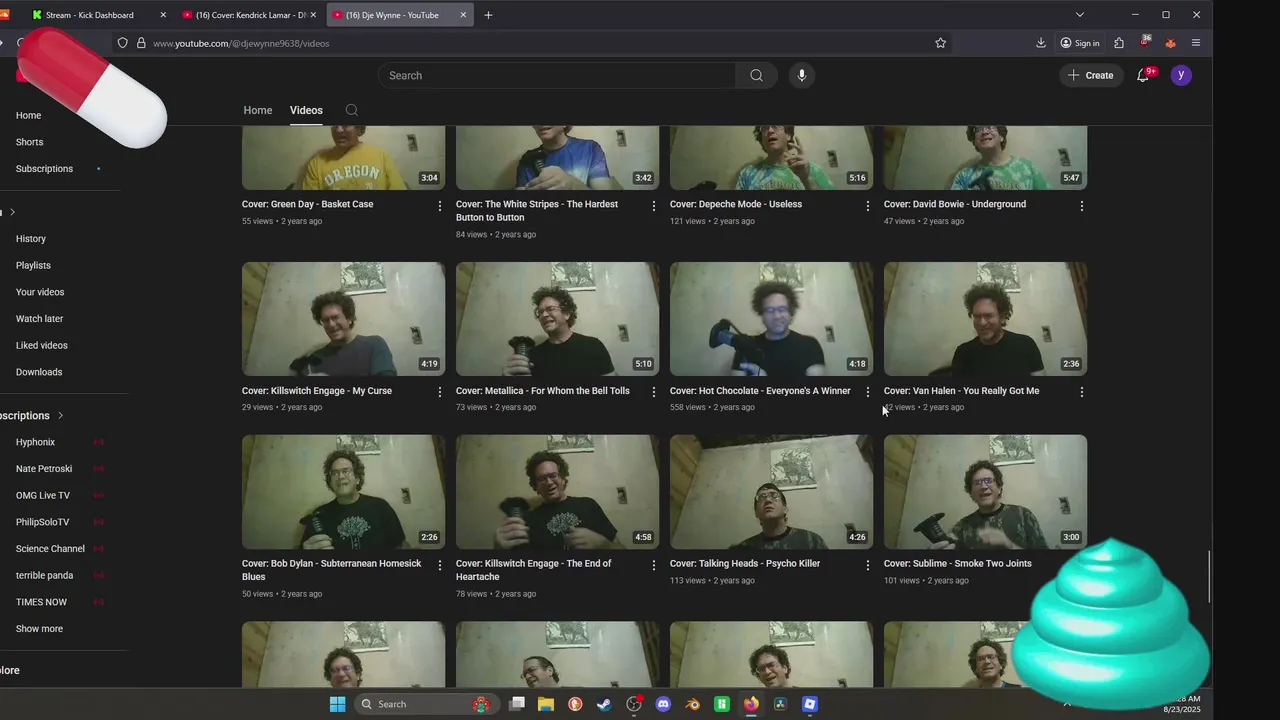This screenshot has height=720, width=1280.
Task: Open options for Metallica Bell Tolls video
Action: 654,392
